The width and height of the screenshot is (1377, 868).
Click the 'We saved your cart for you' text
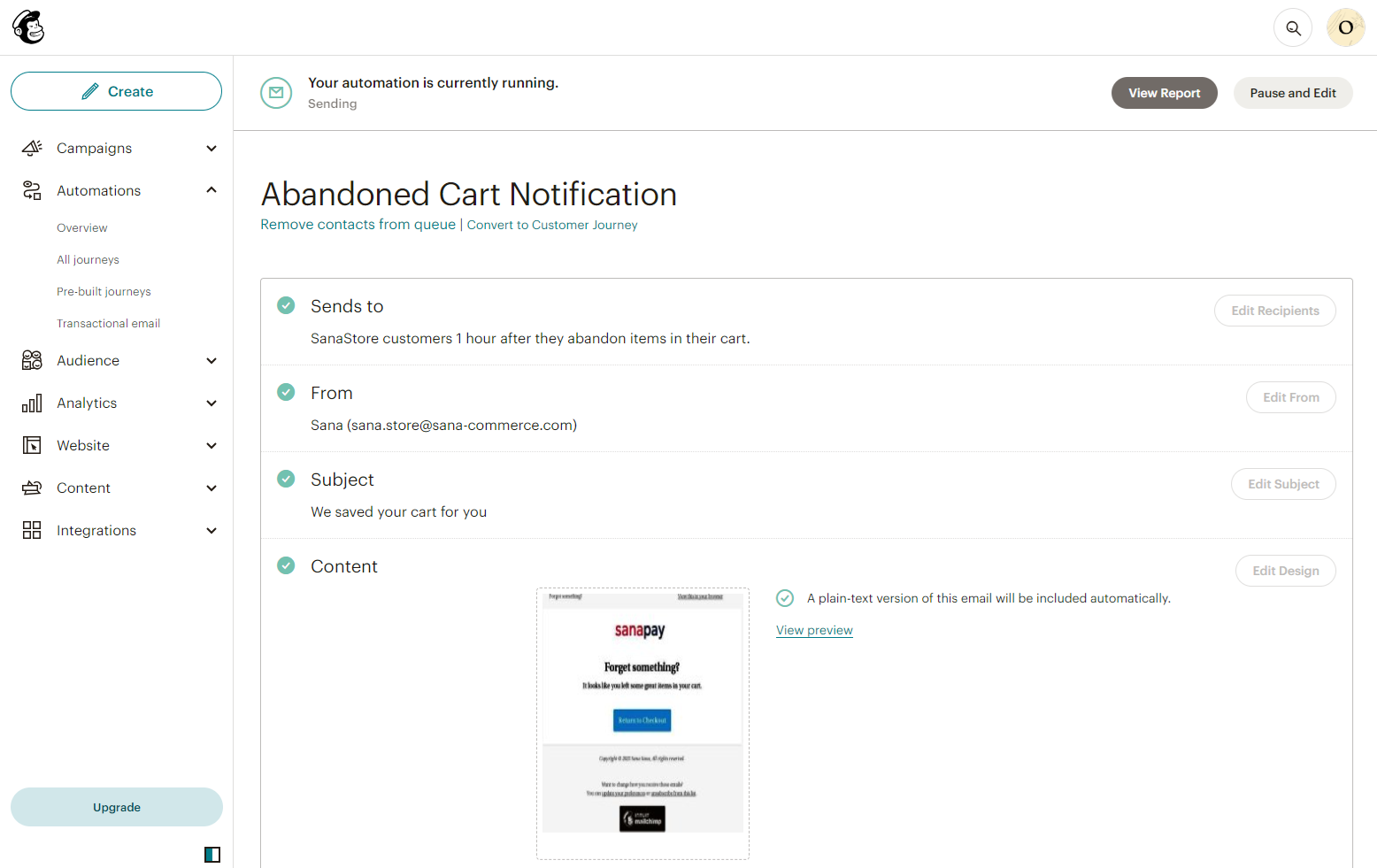(398, 511)
